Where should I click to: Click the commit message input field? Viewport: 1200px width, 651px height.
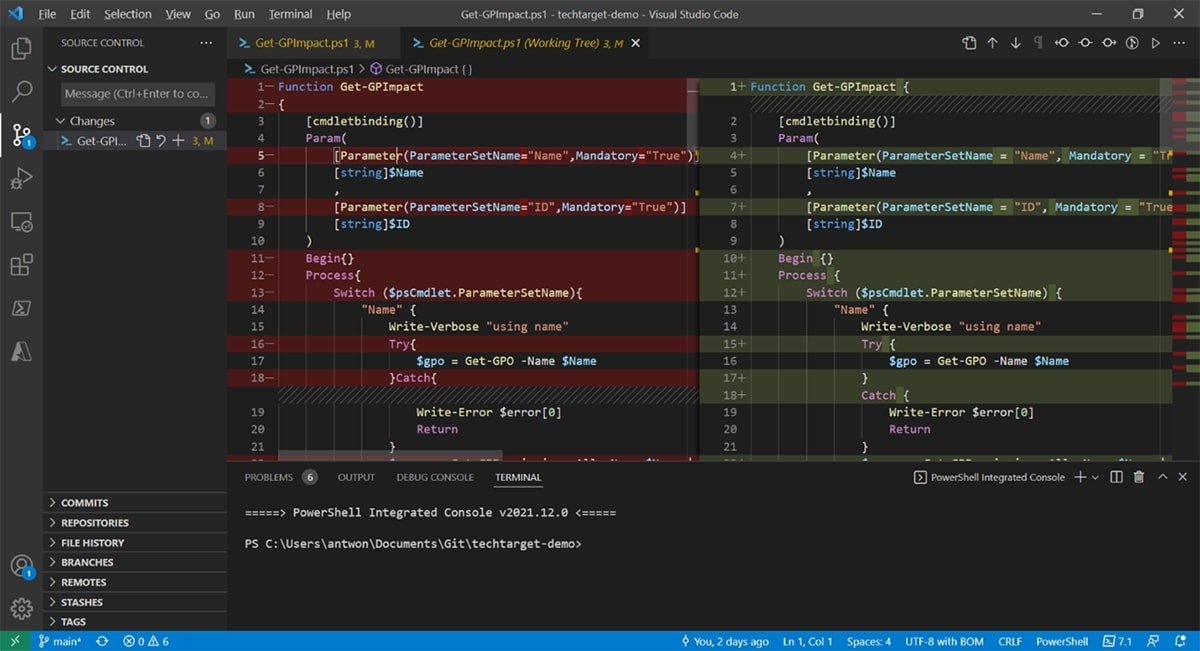tap(137, 94)
